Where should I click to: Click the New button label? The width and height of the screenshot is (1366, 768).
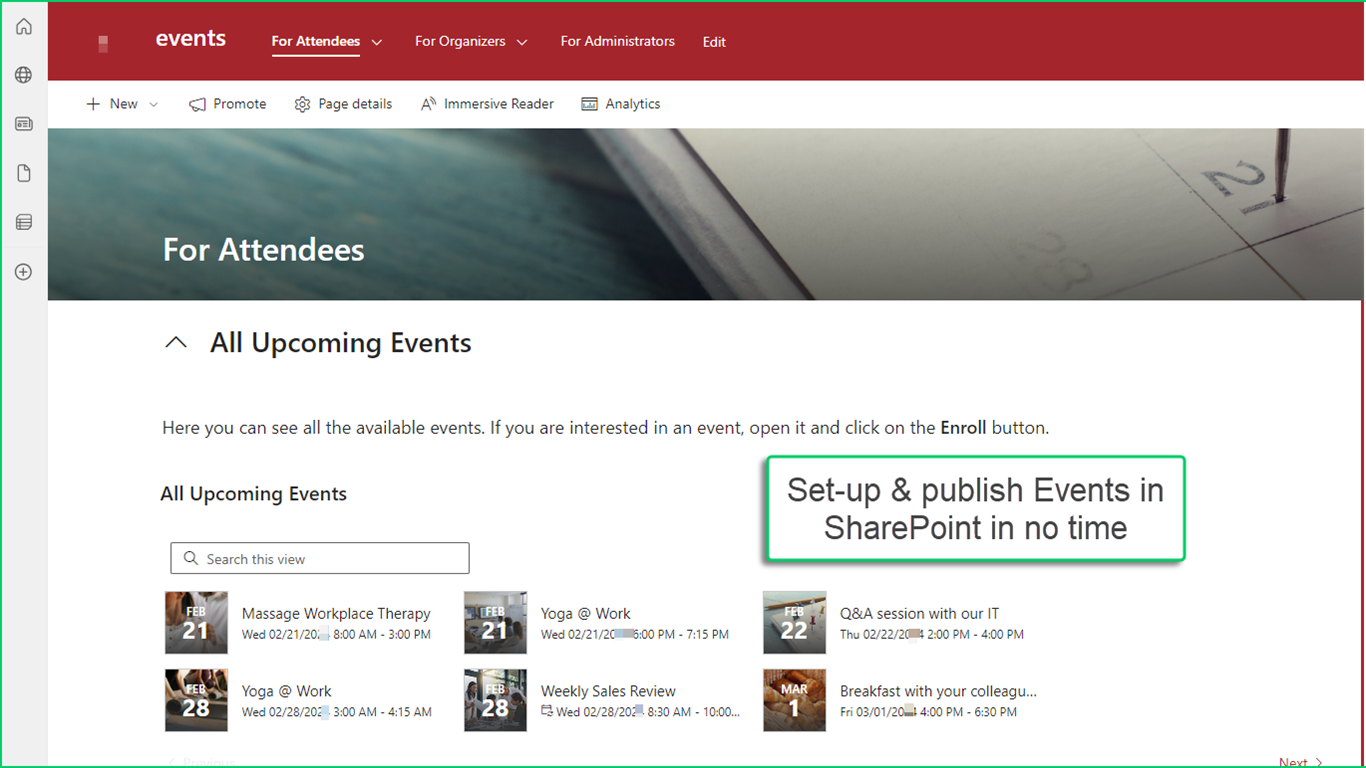(124, 104)
